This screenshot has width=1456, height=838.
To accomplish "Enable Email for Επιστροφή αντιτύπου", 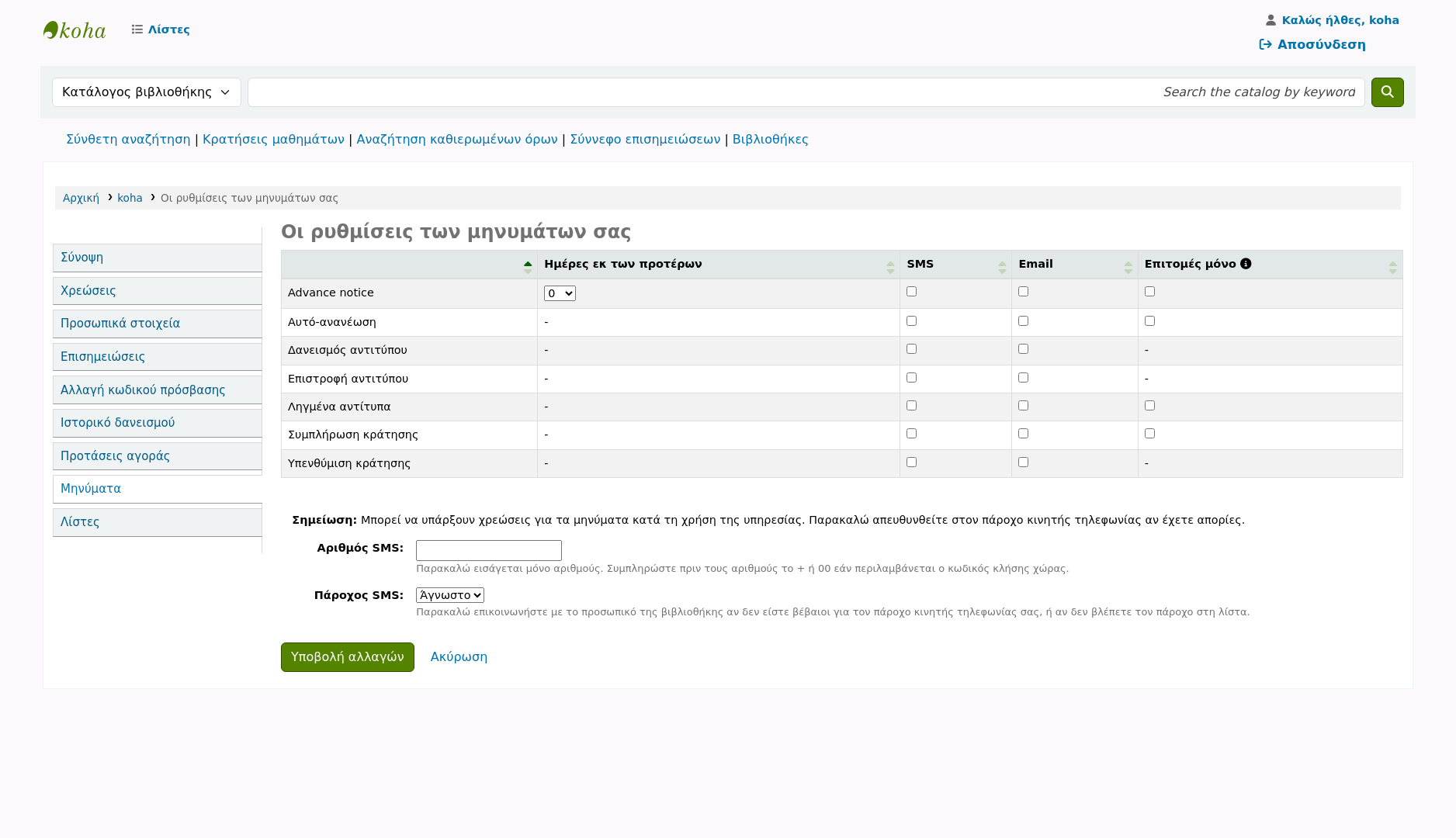I will coord(1023,378).
